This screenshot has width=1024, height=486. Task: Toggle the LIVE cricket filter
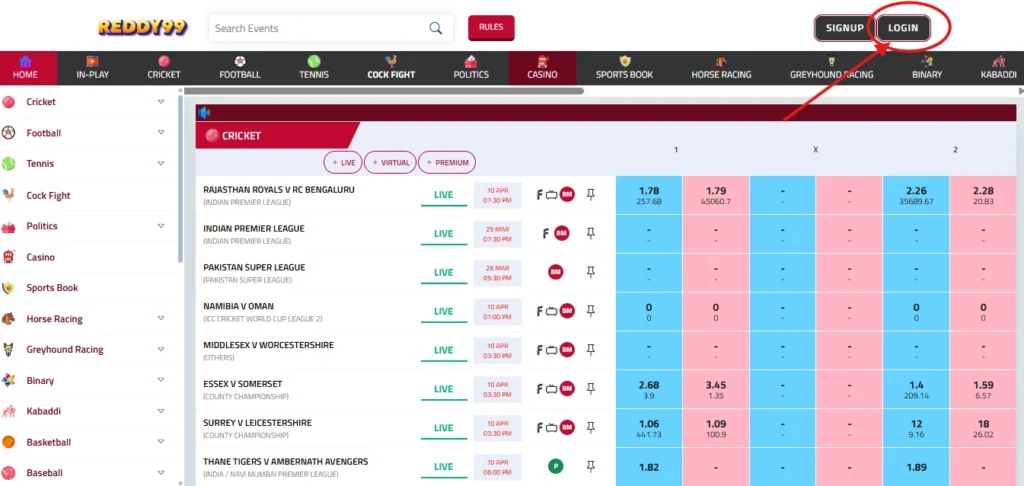pyautogui.click(x=343, y=163)
